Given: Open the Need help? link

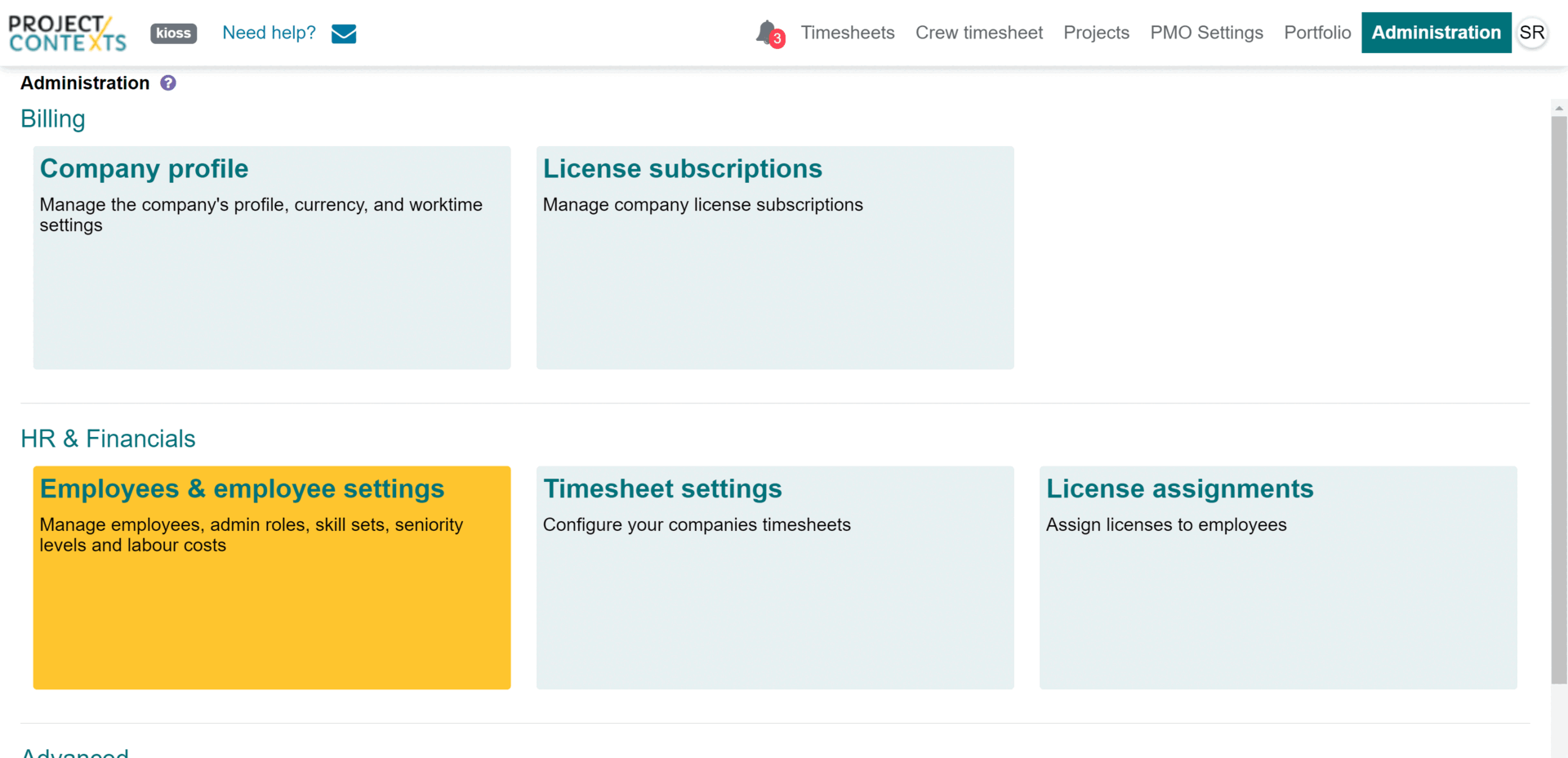Looking at the screenshot, I should tap(269, 33).
